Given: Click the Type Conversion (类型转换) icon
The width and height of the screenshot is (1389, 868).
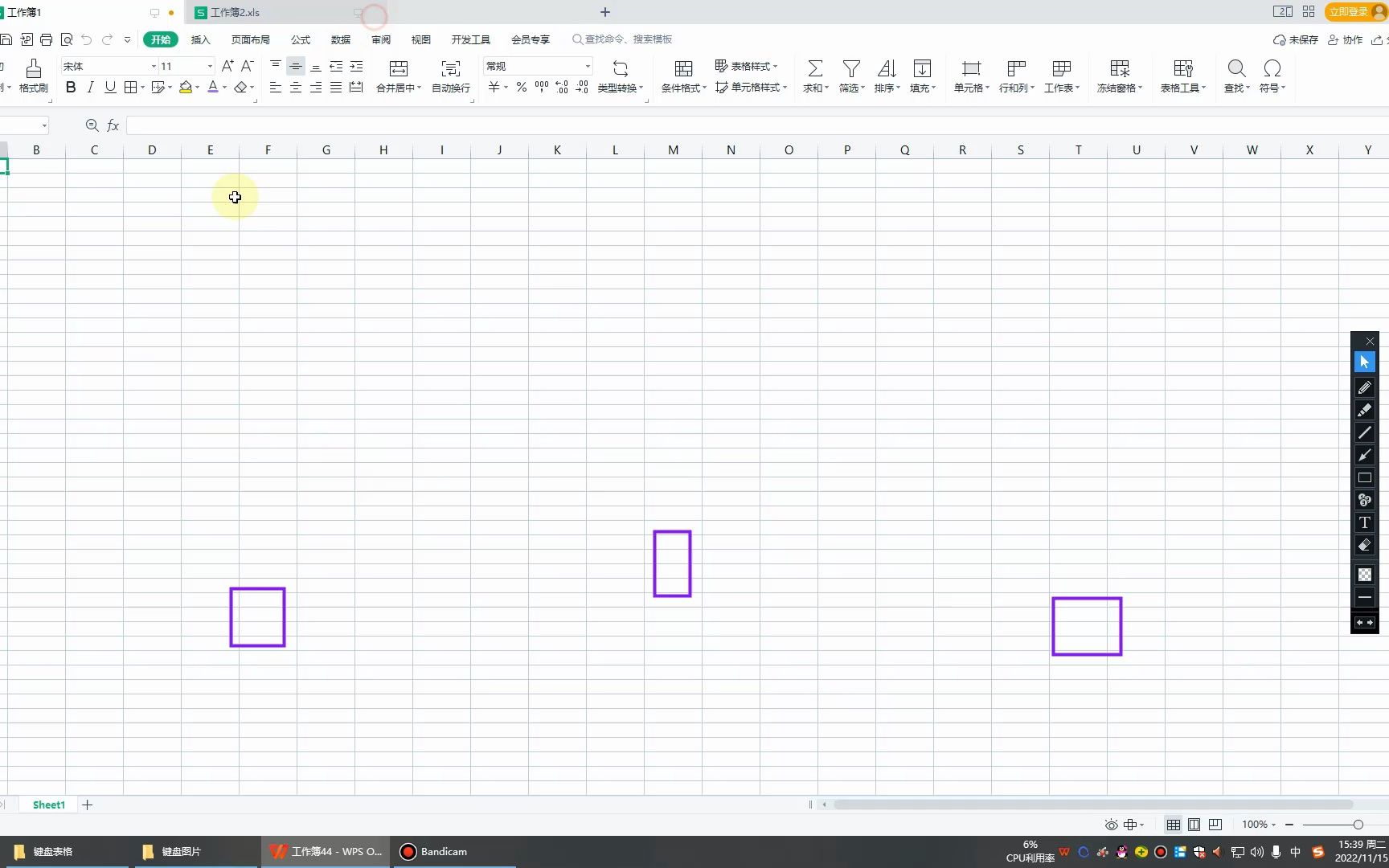Looking at the screenshot, I should 620,69.
